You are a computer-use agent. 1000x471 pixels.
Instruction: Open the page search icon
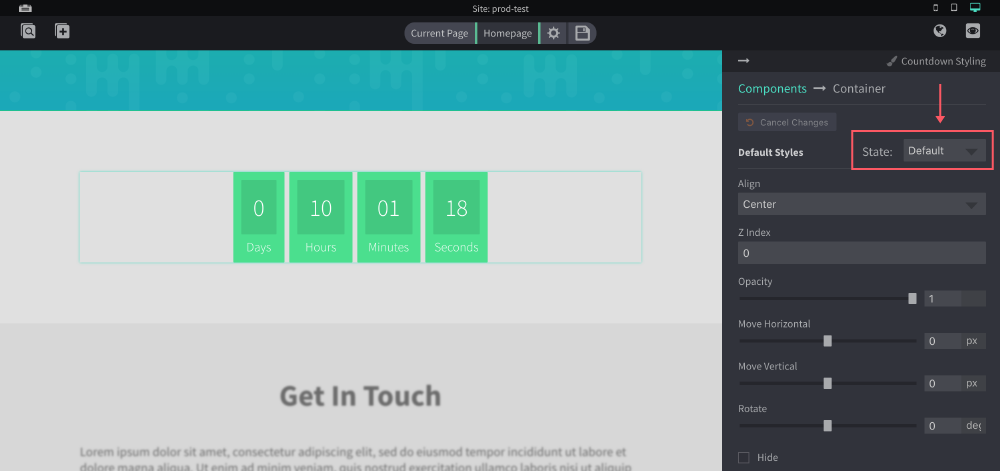pos(28,31)
